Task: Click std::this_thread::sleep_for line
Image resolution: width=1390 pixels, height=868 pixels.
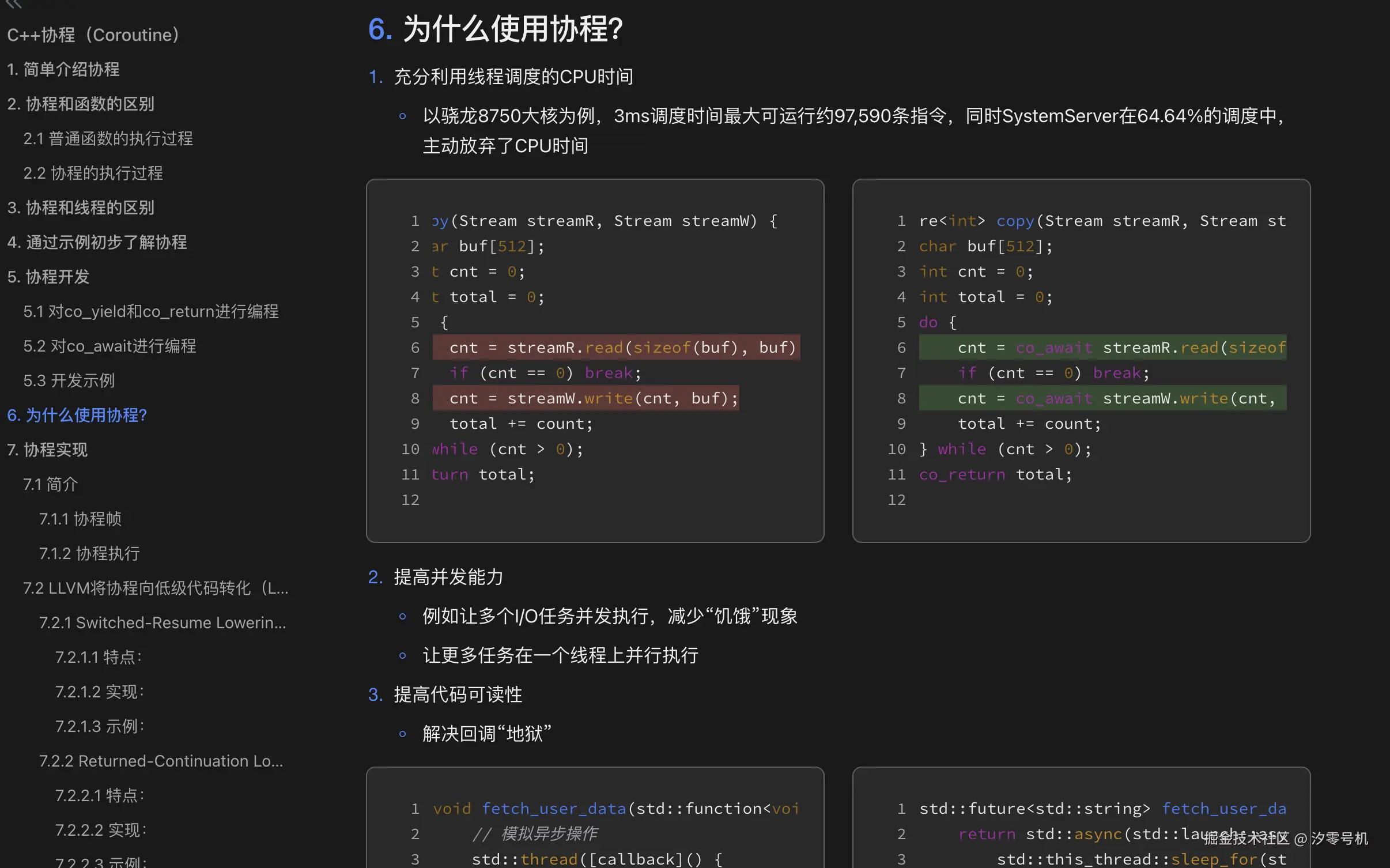Action: click(1142, 859)
